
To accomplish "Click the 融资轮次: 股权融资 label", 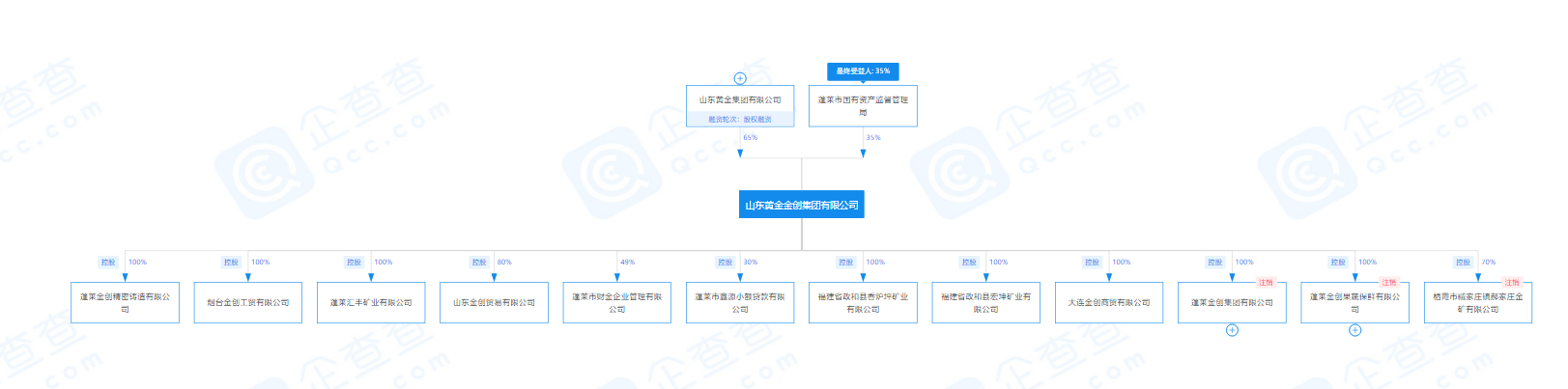I will click(740, 120).
